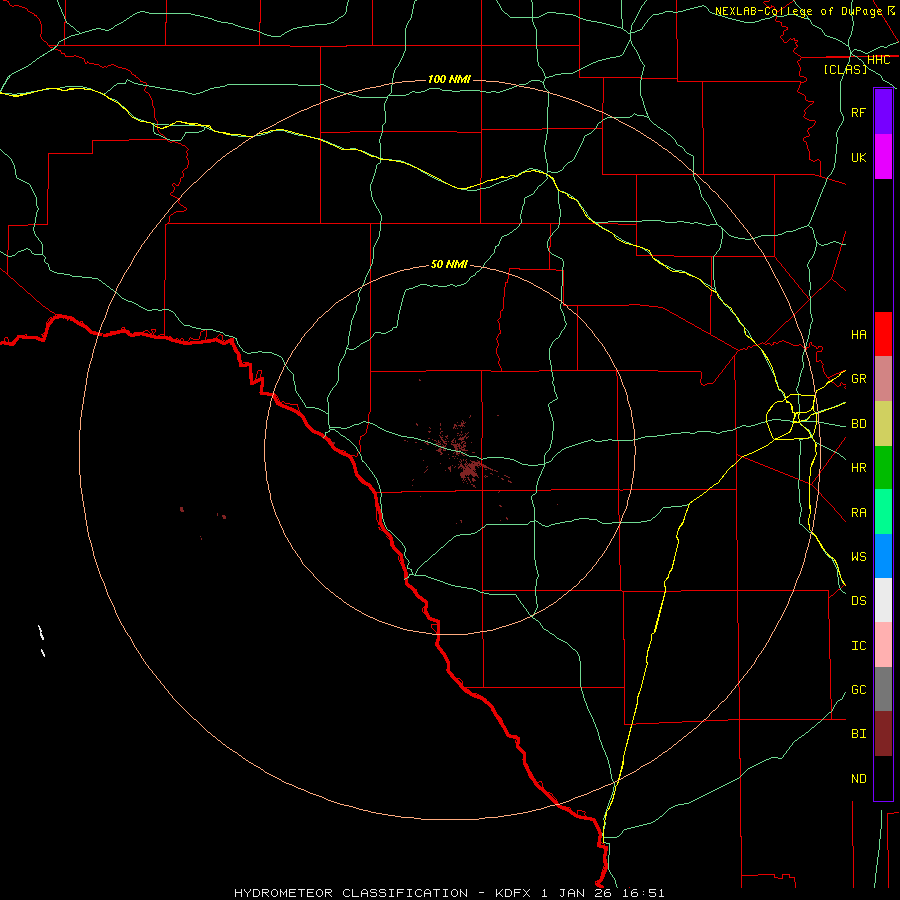
Task: Select the gray GC legend swatch
Action: coord(883,689)
